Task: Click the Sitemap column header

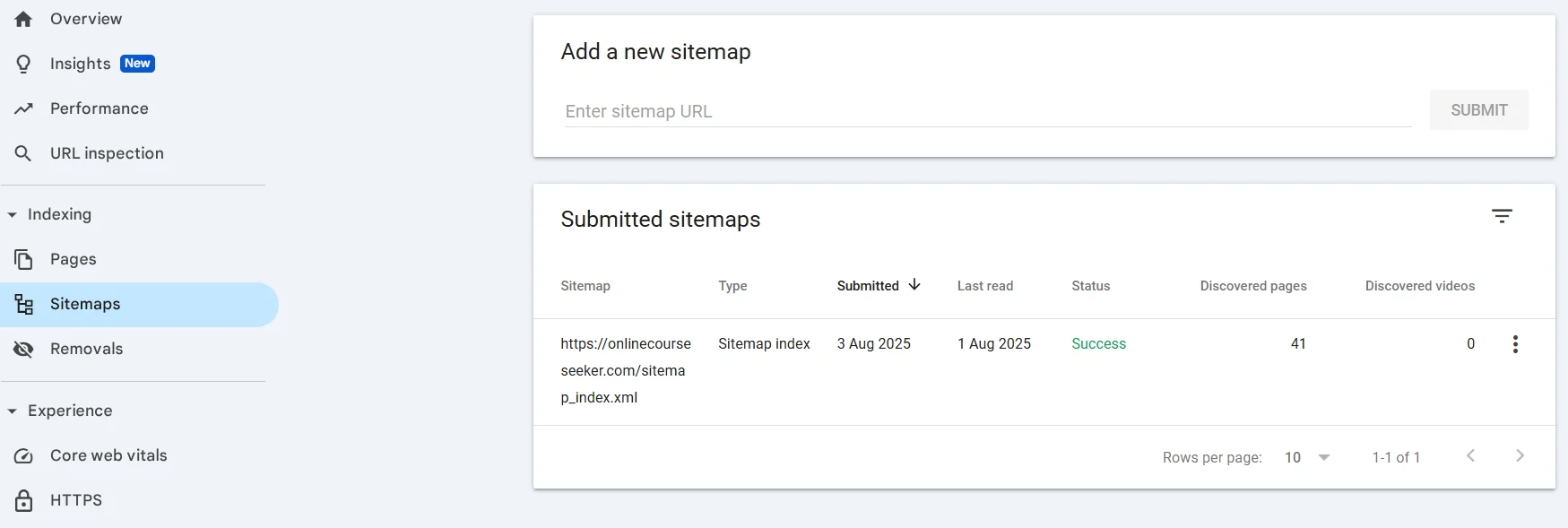Action: [x=585, y=286]
